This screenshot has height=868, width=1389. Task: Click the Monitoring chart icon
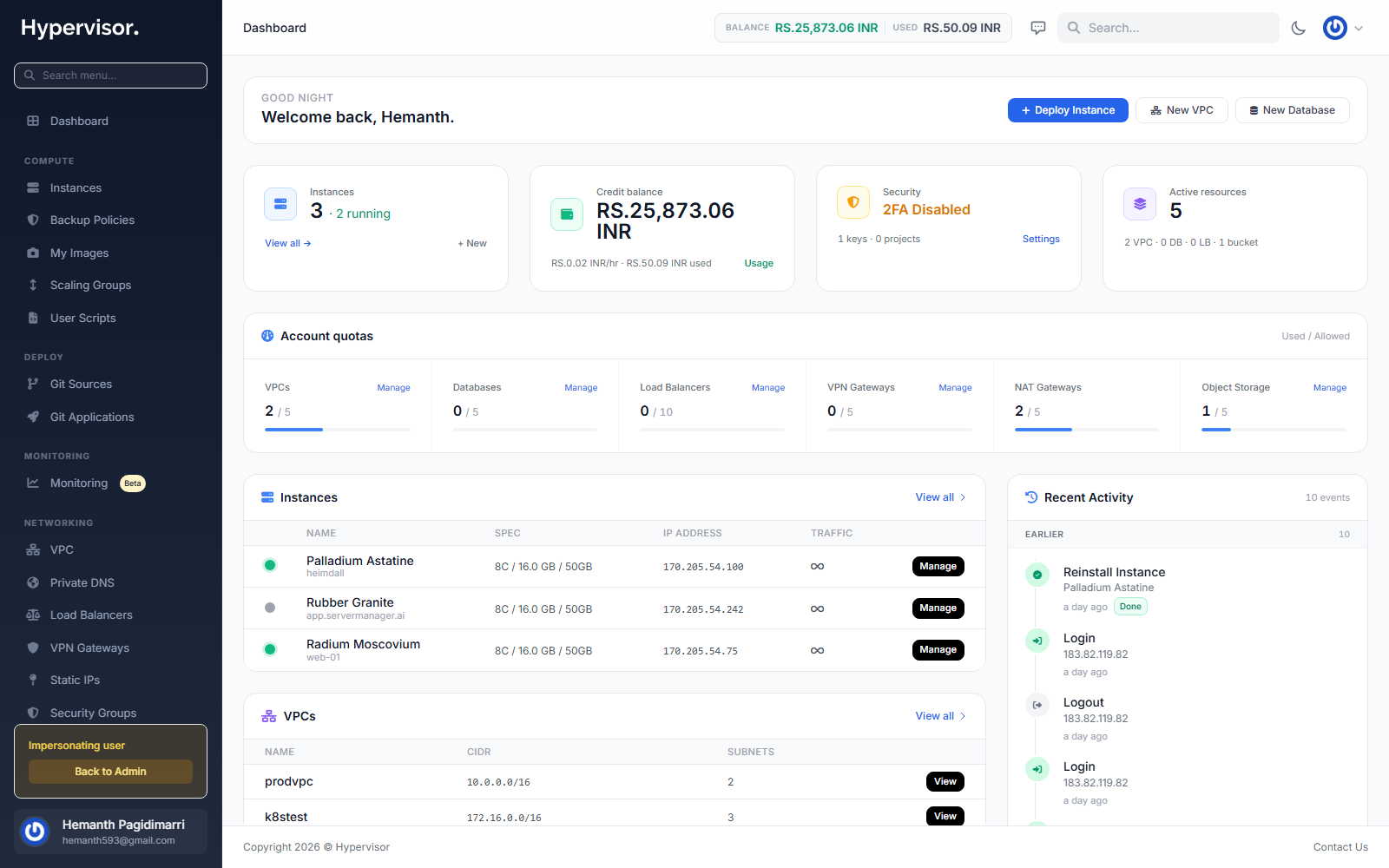(33, 483)
